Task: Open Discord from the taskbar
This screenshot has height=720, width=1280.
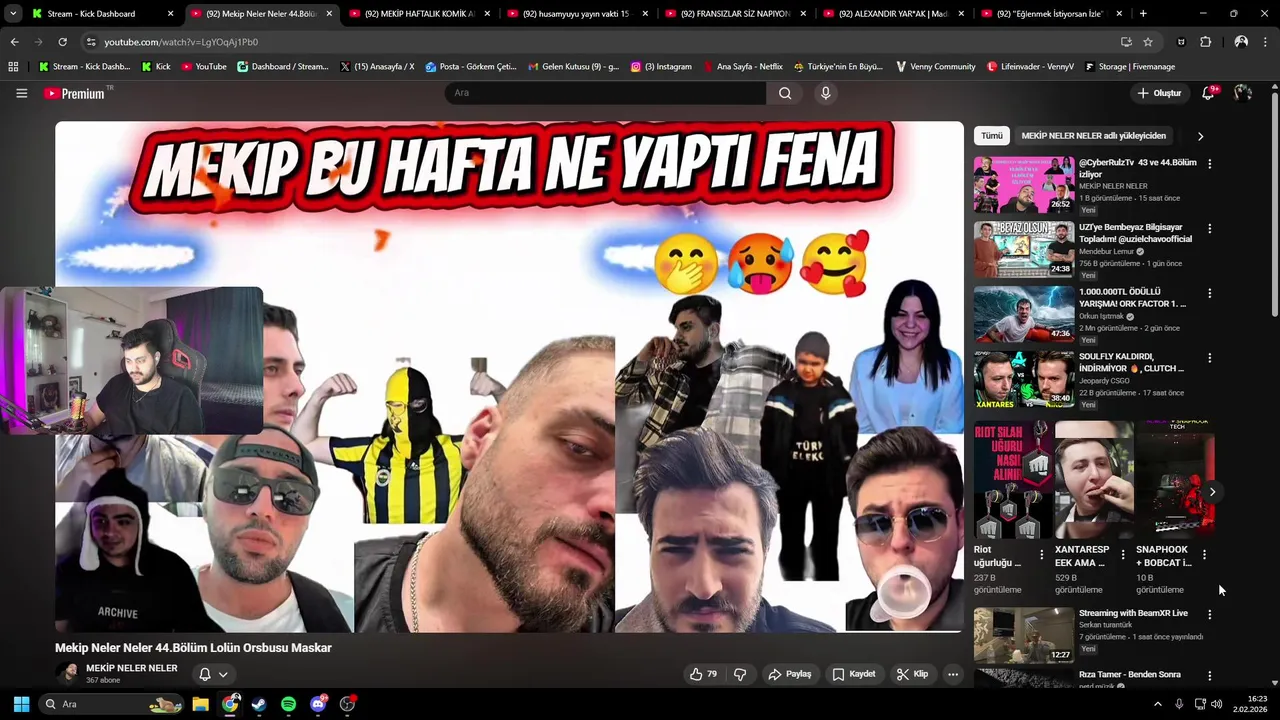Action: click(x=318, y=704)
